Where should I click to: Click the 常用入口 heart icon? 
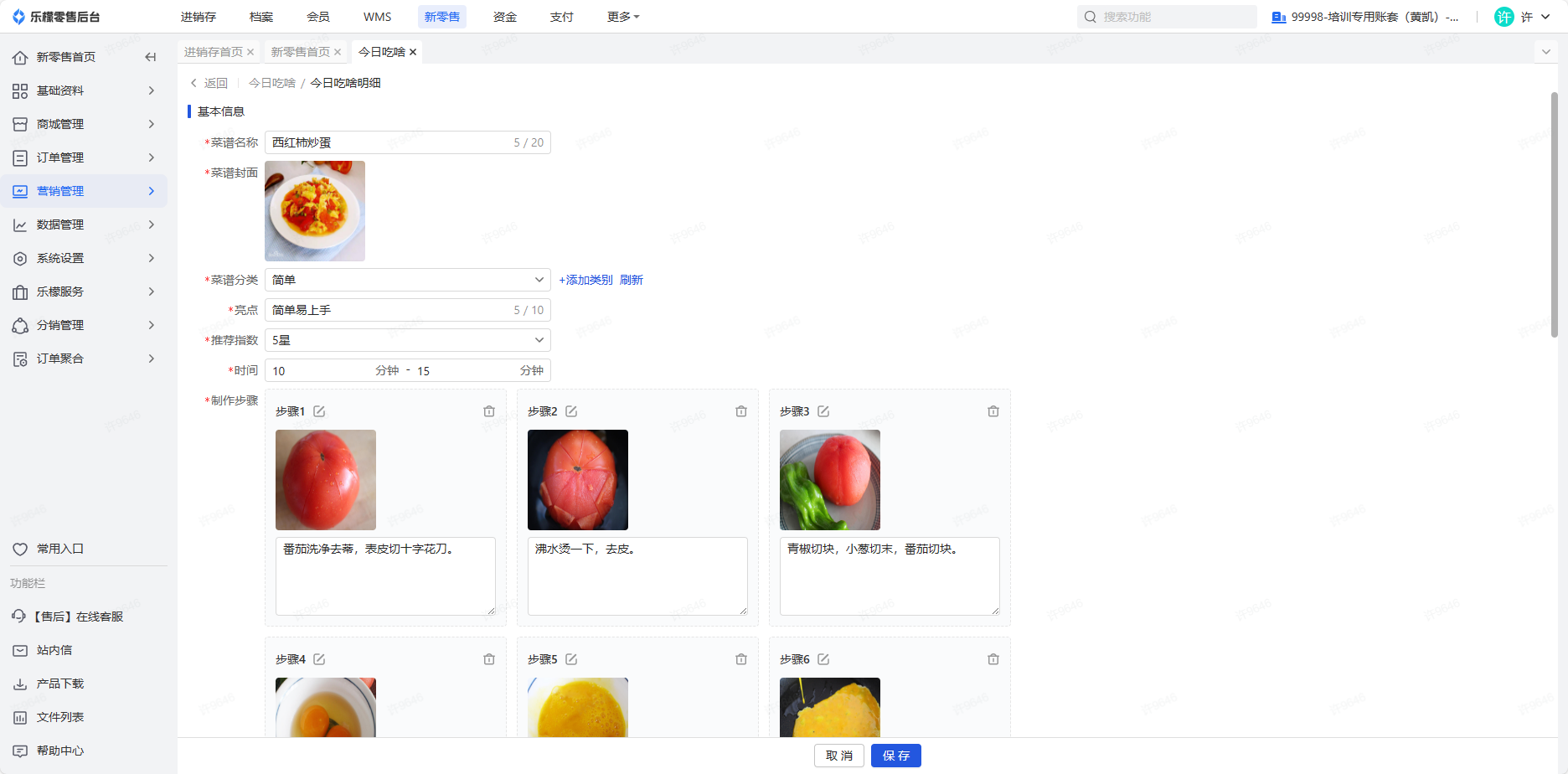(20, 550)
